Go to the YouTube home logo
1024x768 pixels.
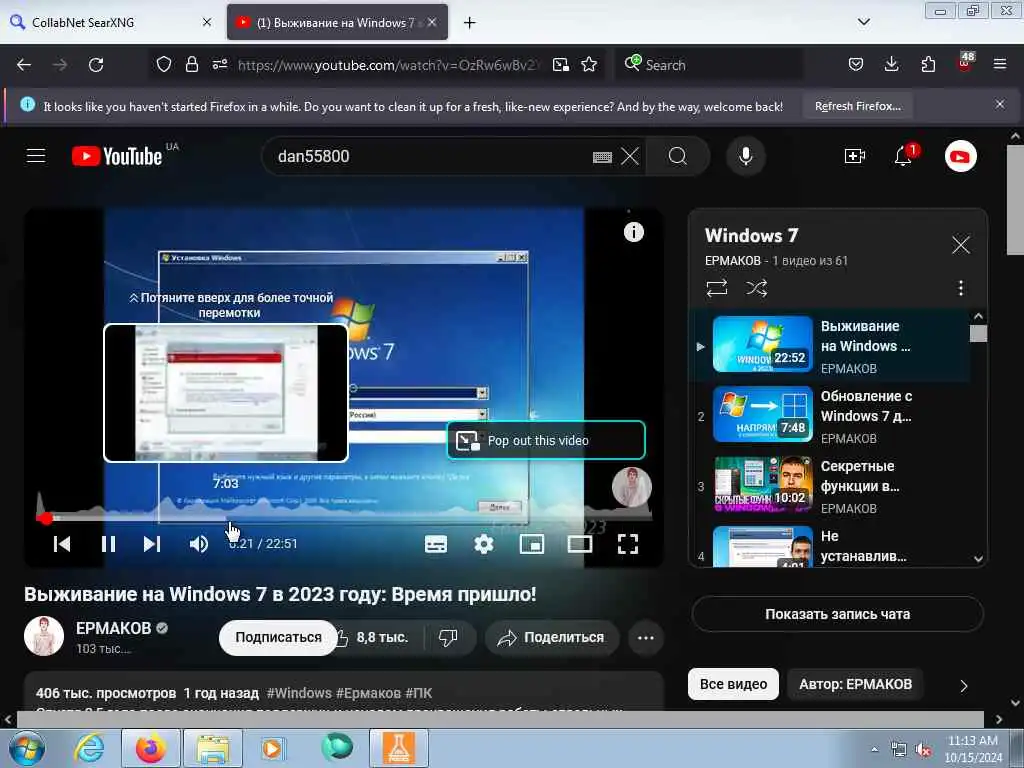click(x=117, y=156)
